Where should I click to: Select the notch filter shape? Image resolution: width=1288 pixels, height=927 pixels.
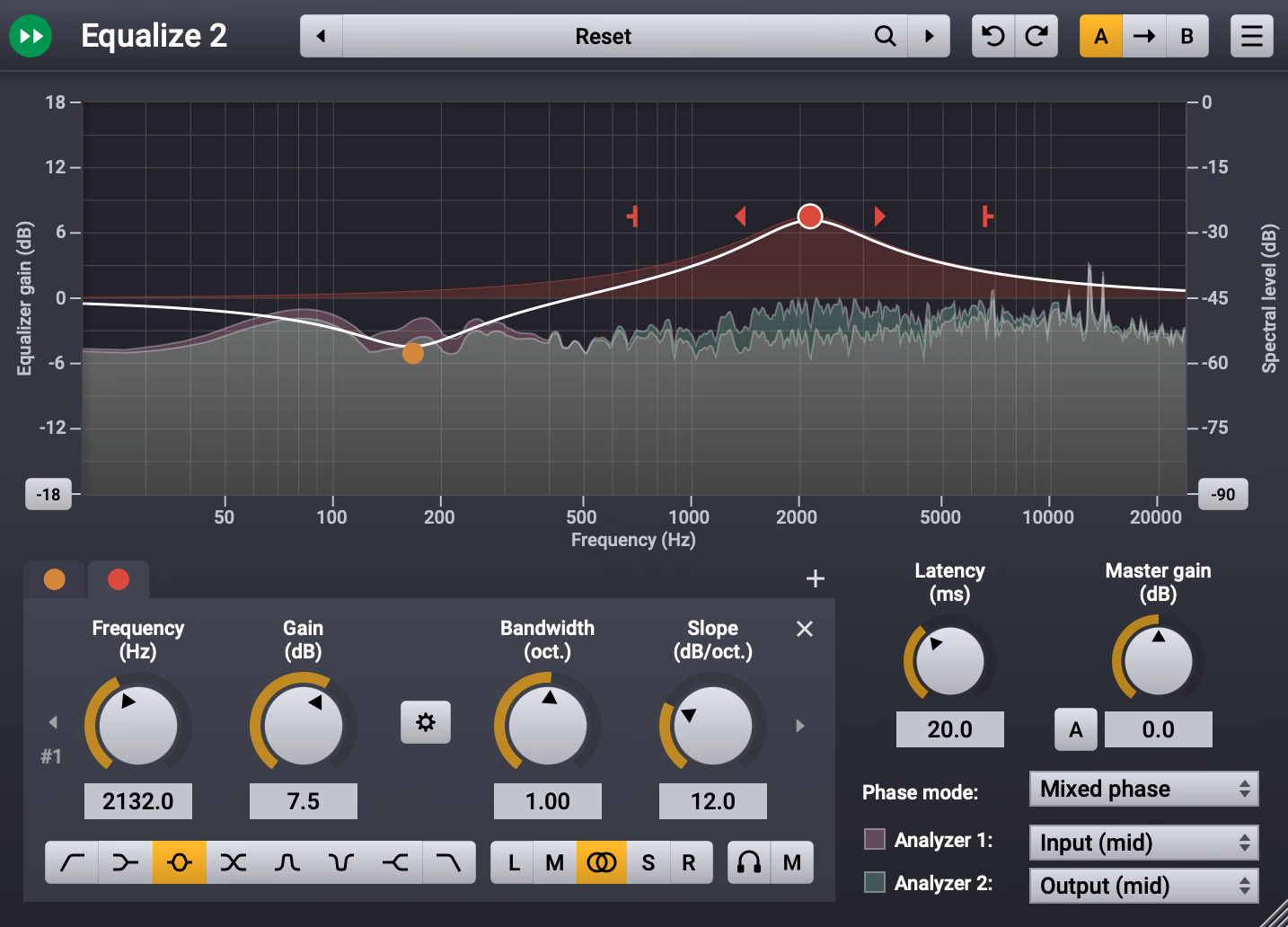pyautogui.click(x=234, y=862)
